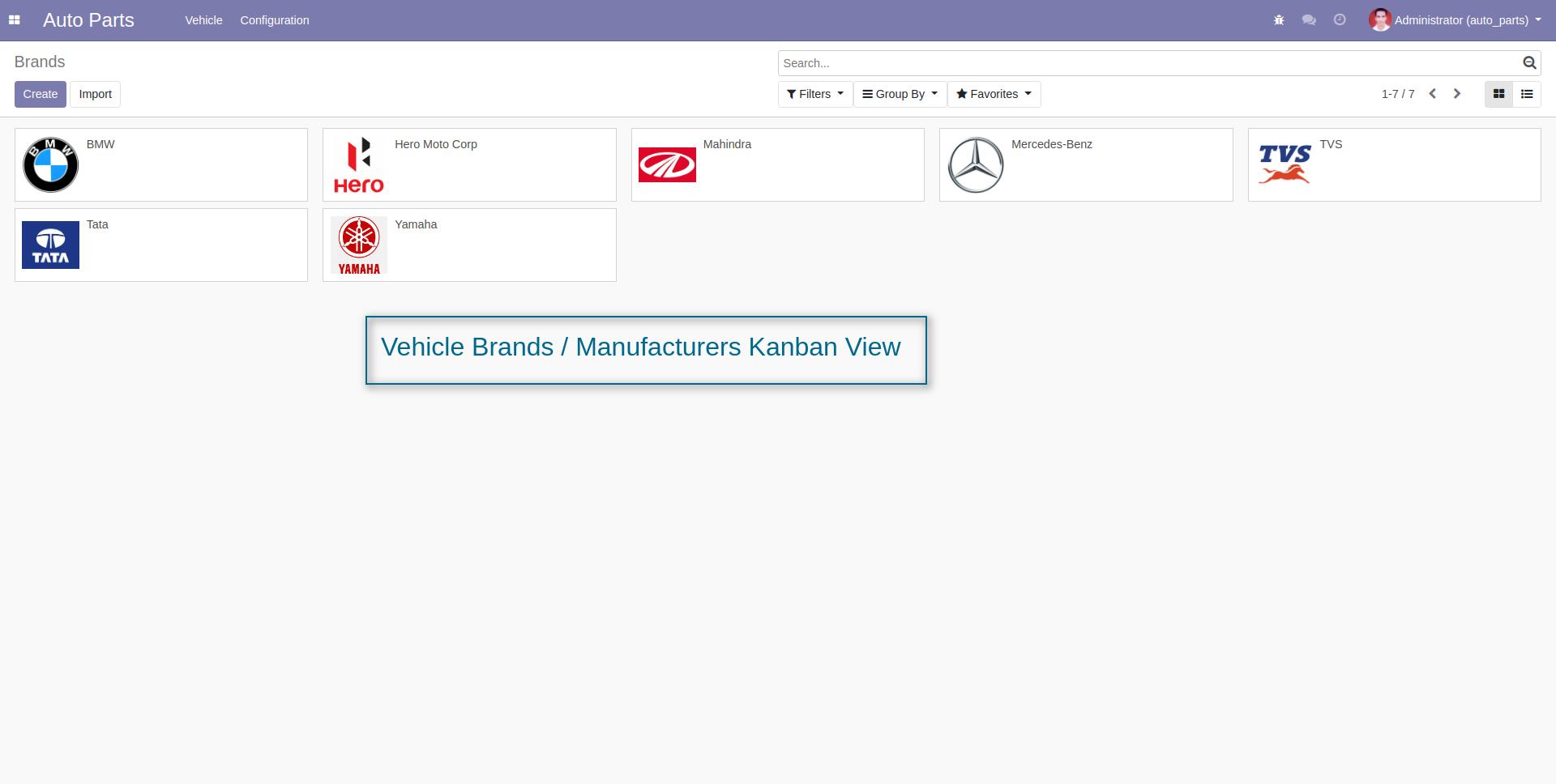Focus the Search input field
The image size is (1556, 784).
click(1149, 63)
